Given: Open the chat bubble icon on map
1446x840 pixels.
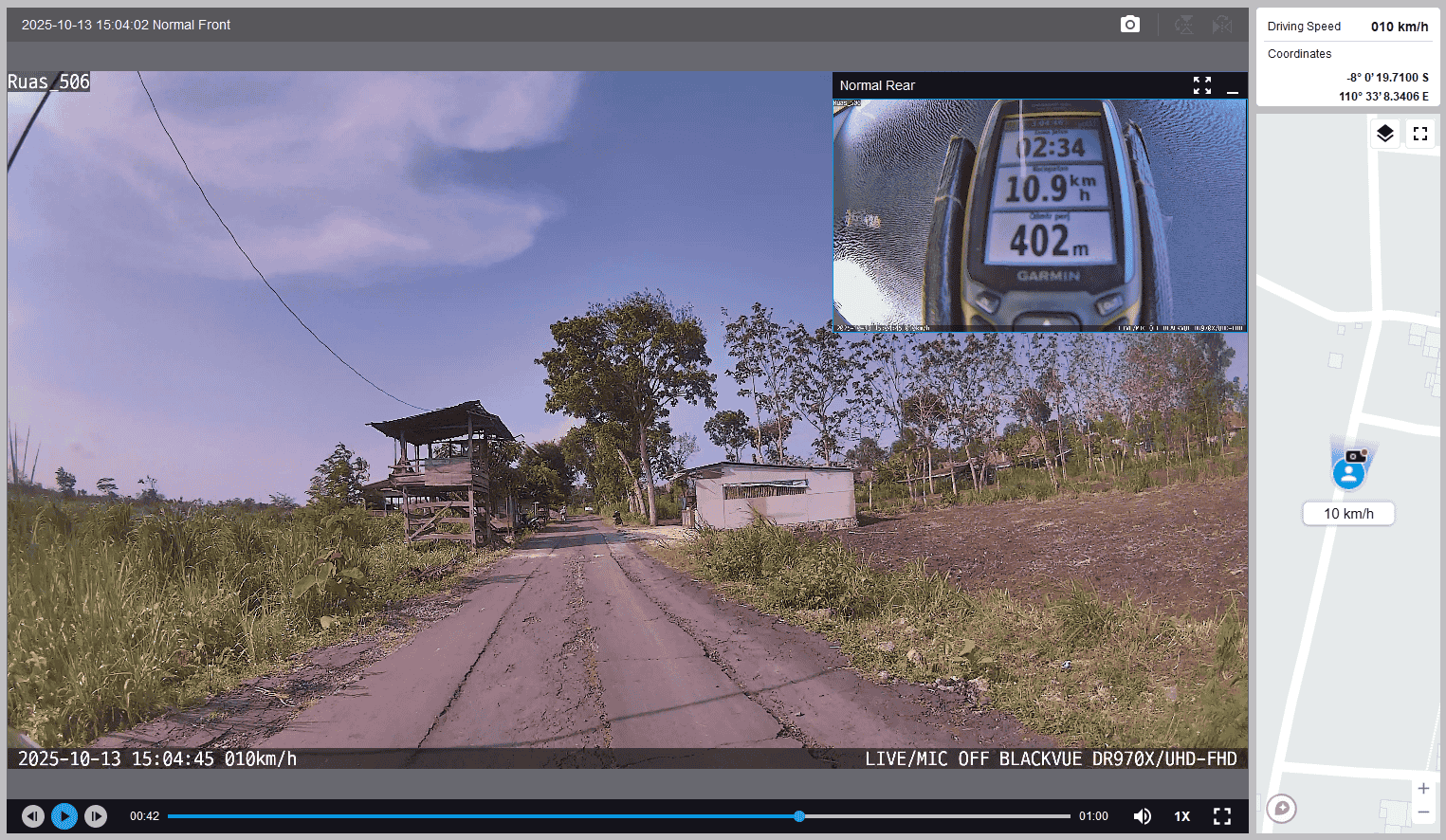Looking at the screenshot, I should (1282, 809).
